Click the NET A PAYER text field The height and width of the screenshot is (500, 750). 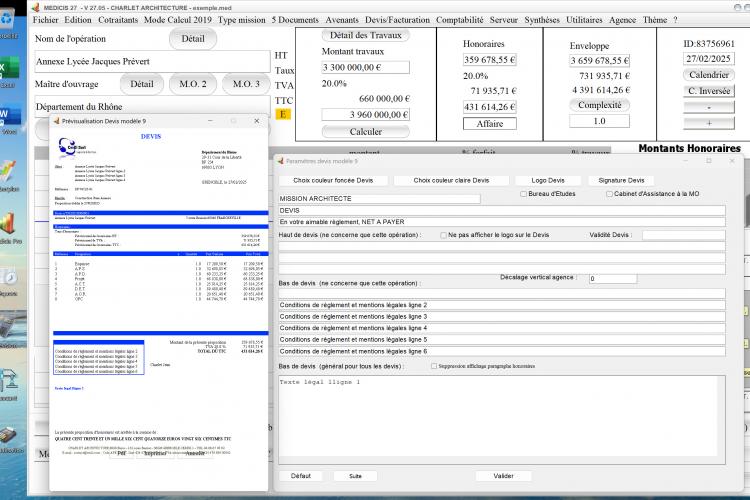(x=502, y=222)
